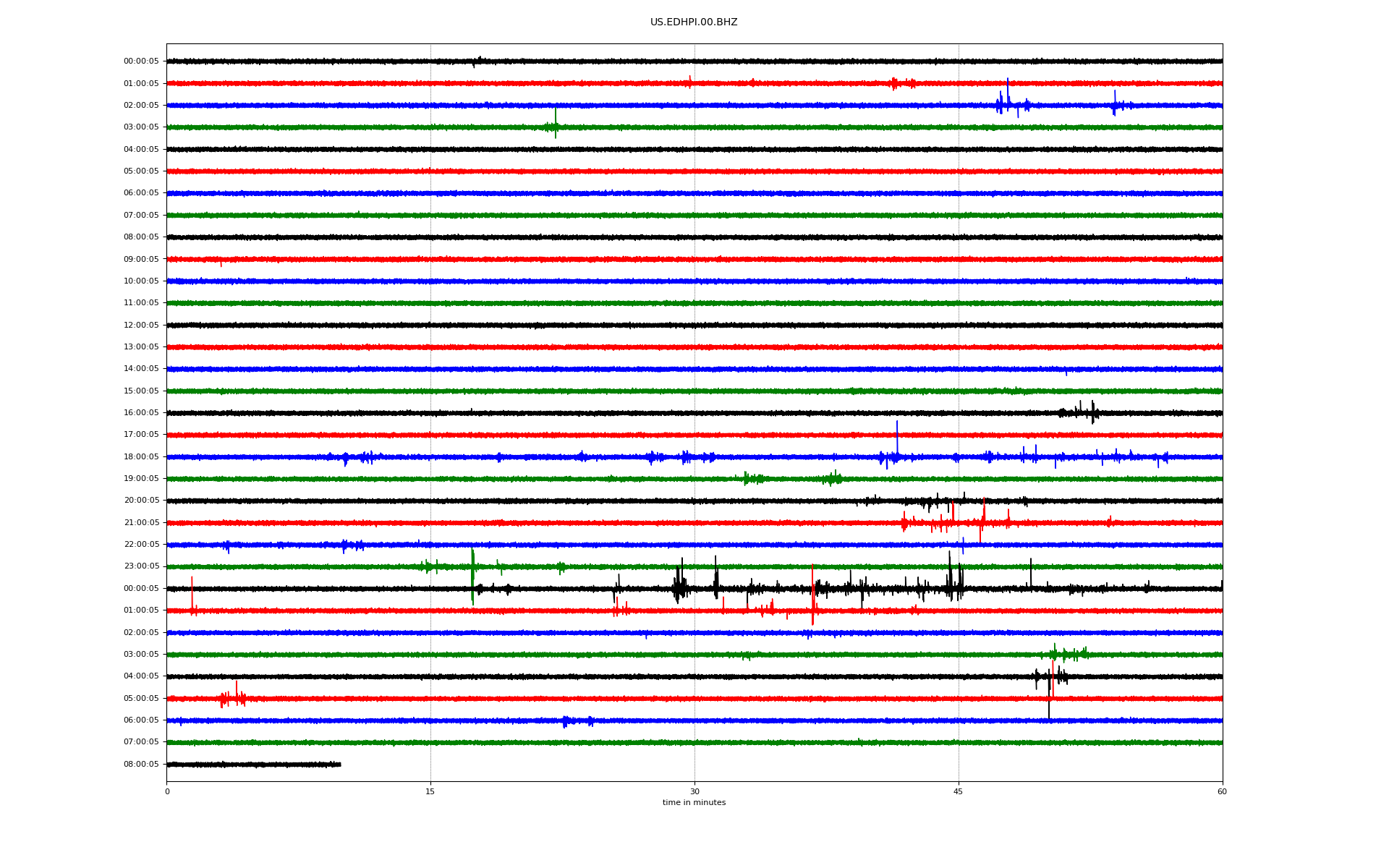Screen dimensions: 1389x868
Task: Click the 'time in minutes' axis label
Action: pyautogui.click(x=693, y=803)
